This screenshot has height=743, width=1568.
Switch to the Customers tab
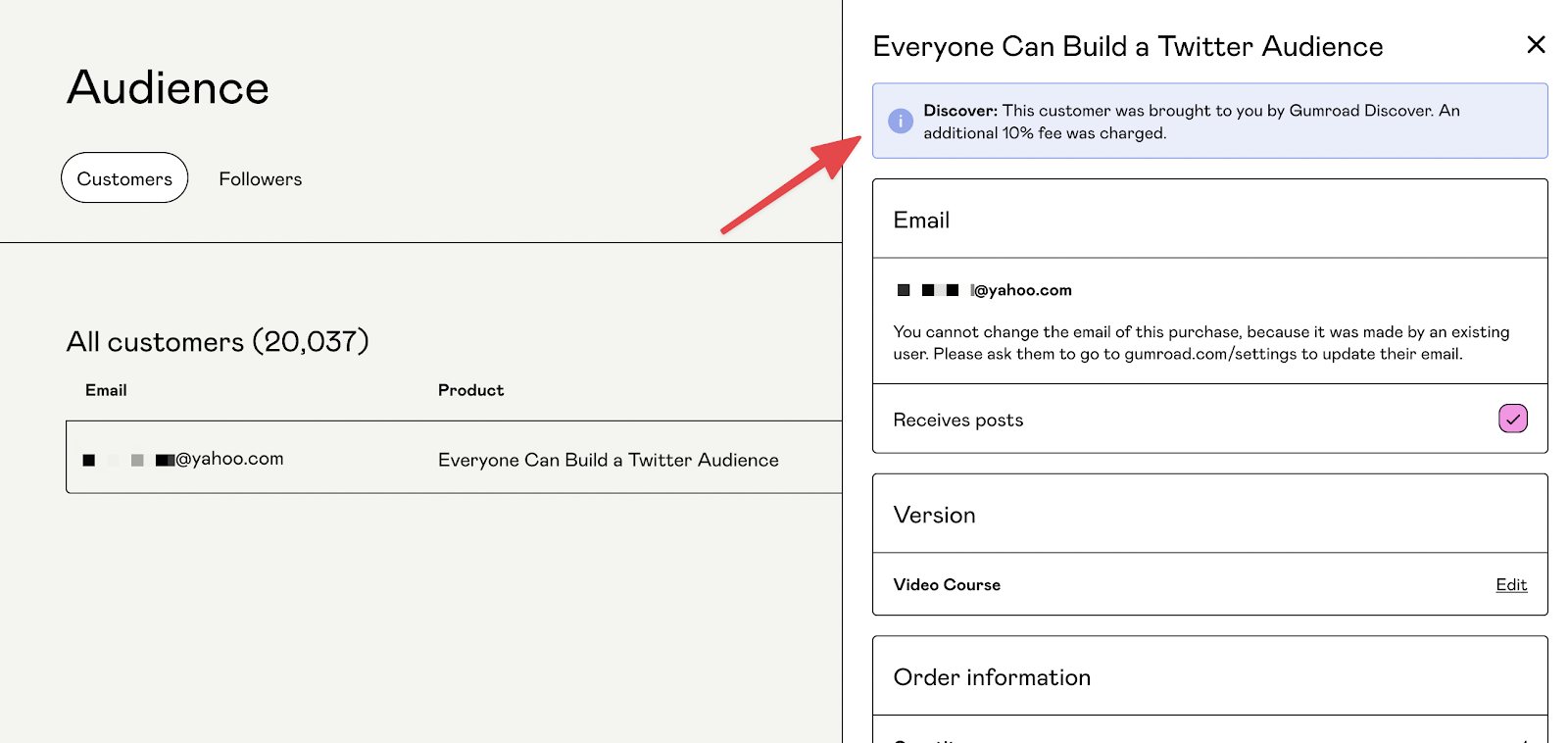click(x=124, y=178)
